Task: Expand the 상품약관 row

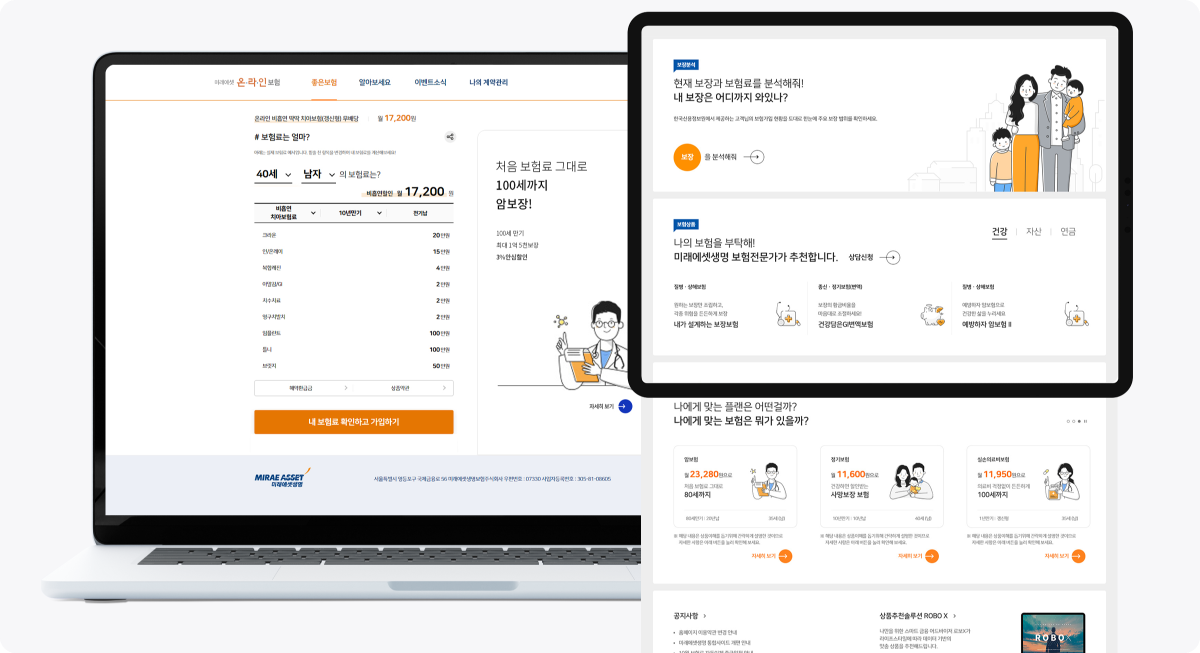Action: [404, 388]
